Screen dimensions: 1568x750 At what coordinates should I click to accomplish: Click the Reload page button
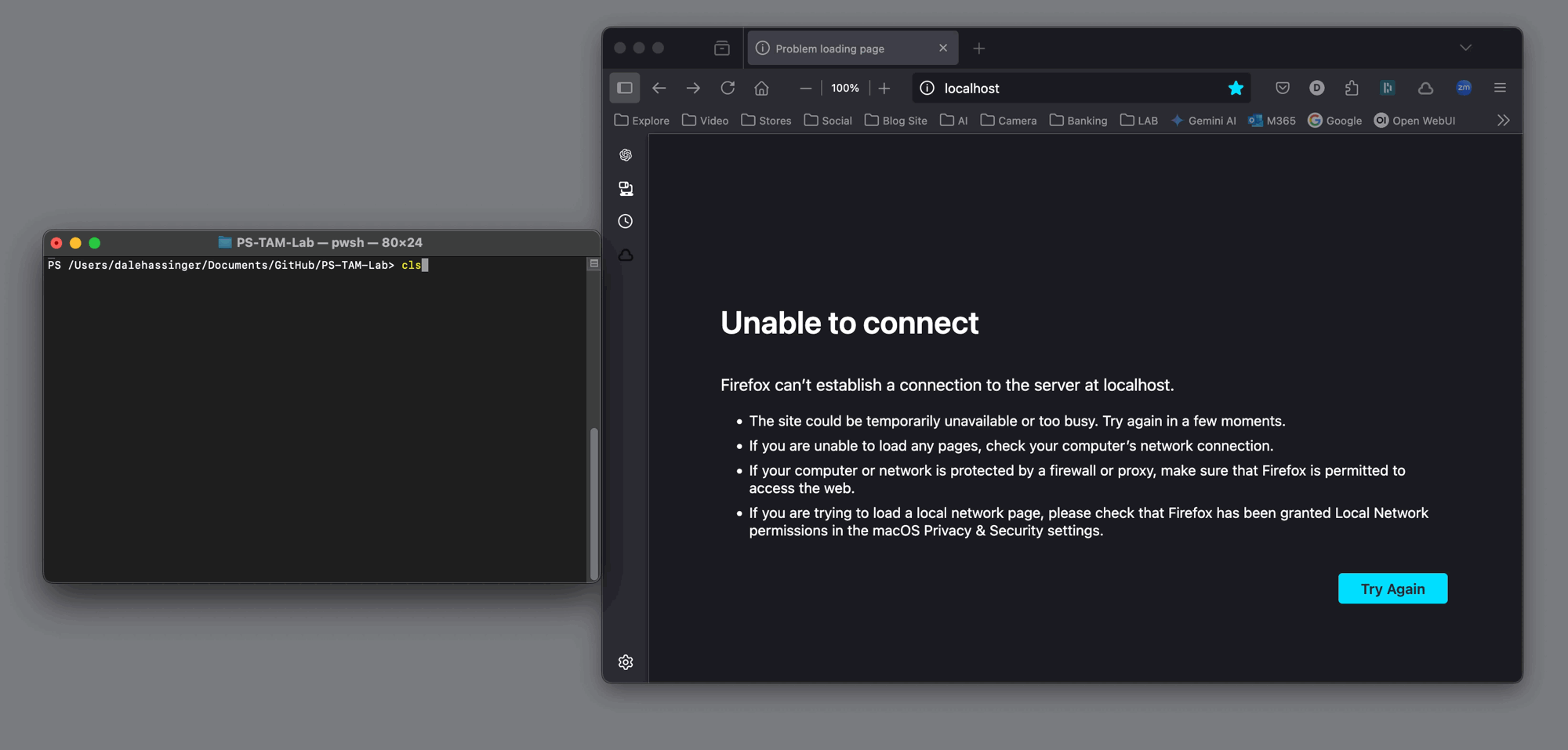pyautogui.click(x=728, y=88)
